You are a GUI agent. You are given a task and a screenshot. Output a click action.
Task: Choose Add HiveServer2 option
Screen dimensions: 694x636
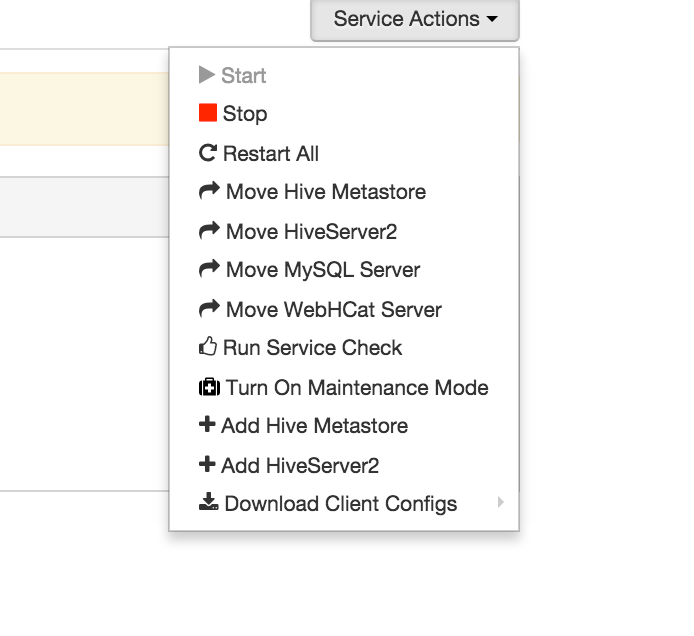pos(300,465)
